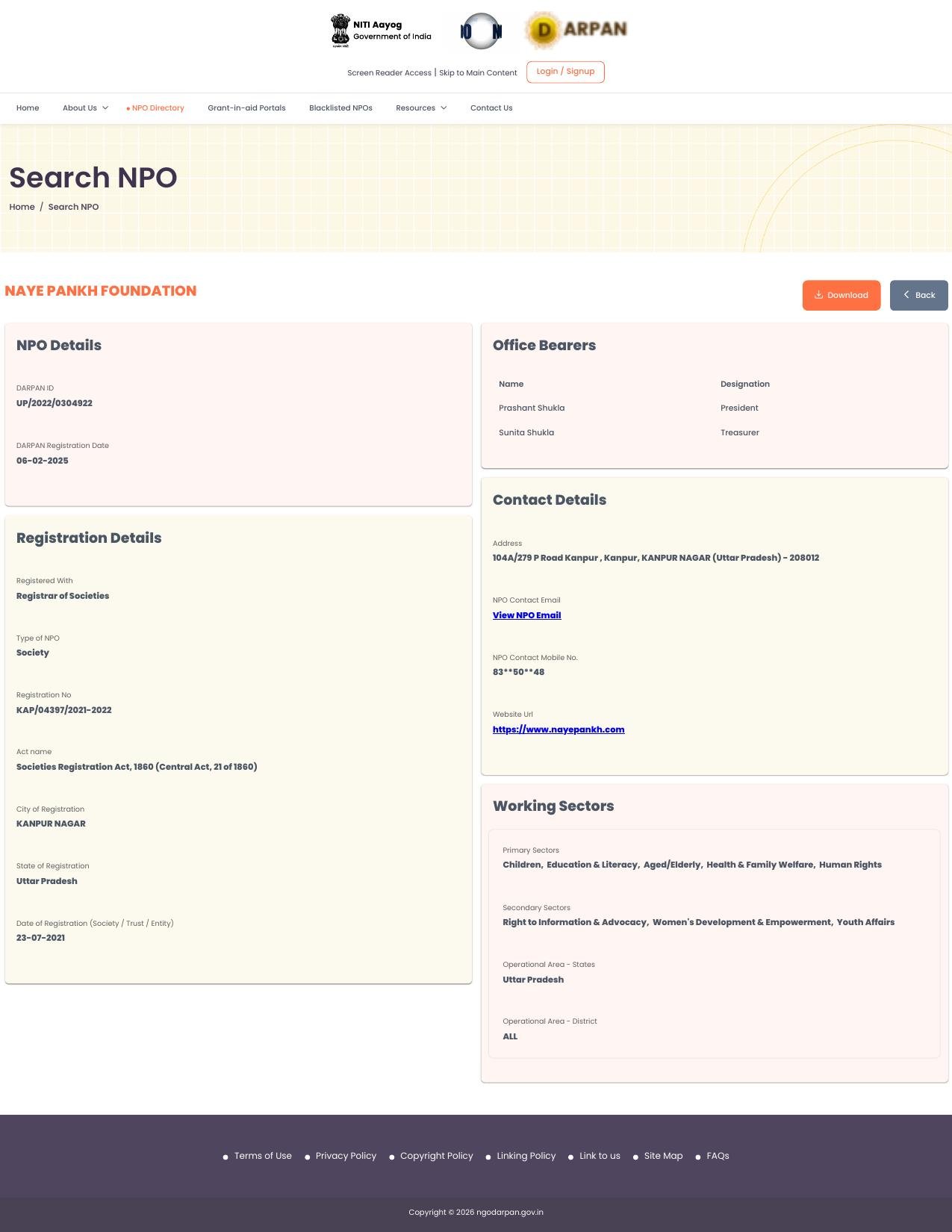Open Copyright Policy footer link
Image resolution: width=952 pixels, height=1232 pixels.
(x=437, y=1156)
